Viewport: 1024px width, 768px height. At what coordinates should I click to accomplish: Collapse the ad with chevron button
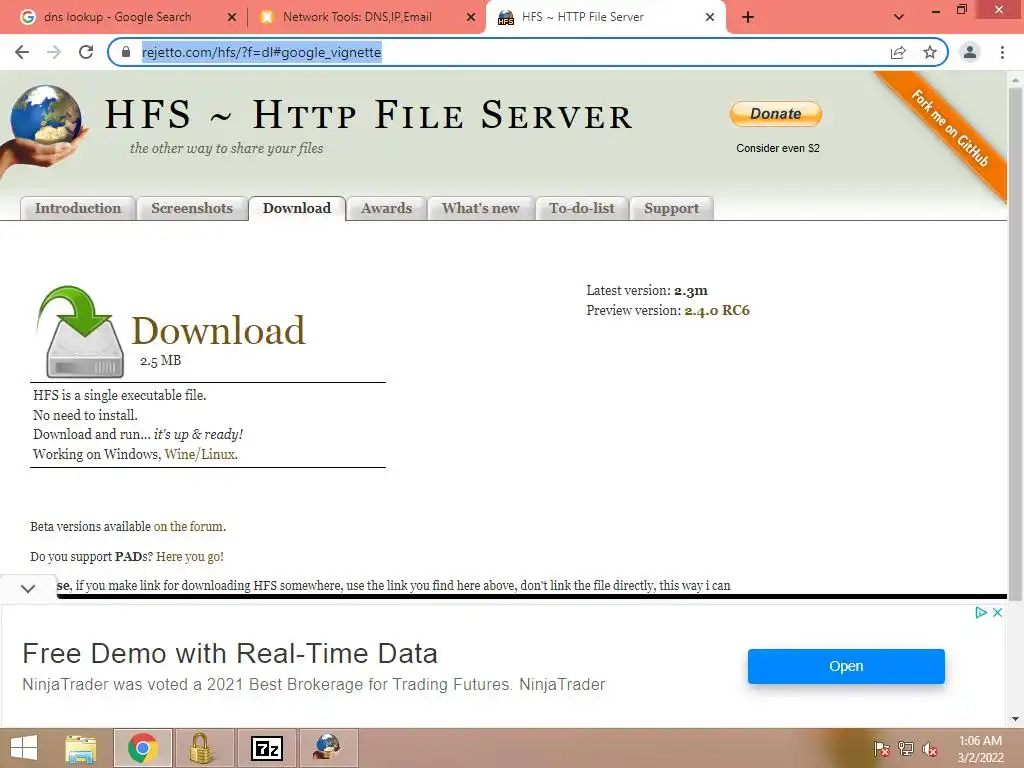[28, 588]
